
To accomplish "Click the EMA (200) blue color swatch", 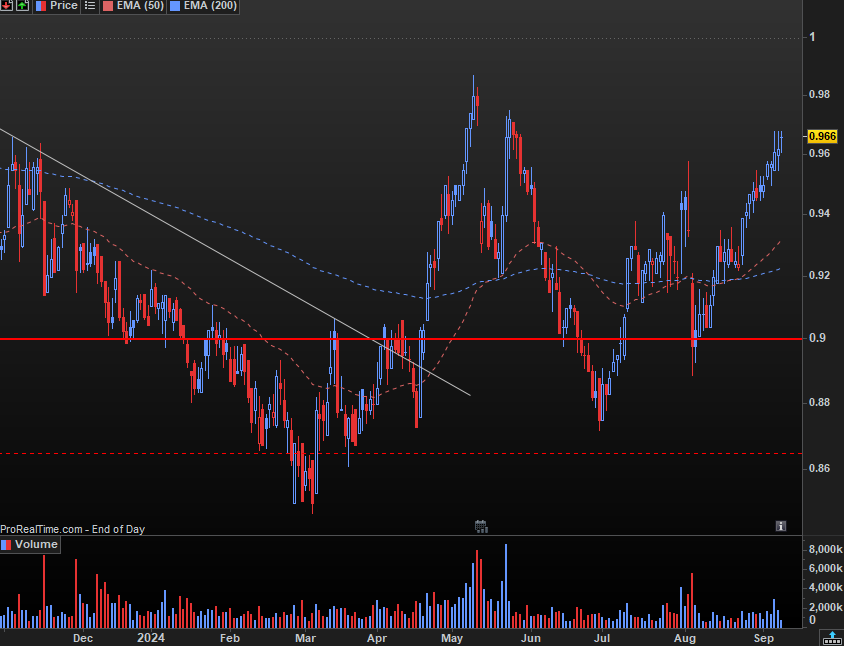I will 175,6.
